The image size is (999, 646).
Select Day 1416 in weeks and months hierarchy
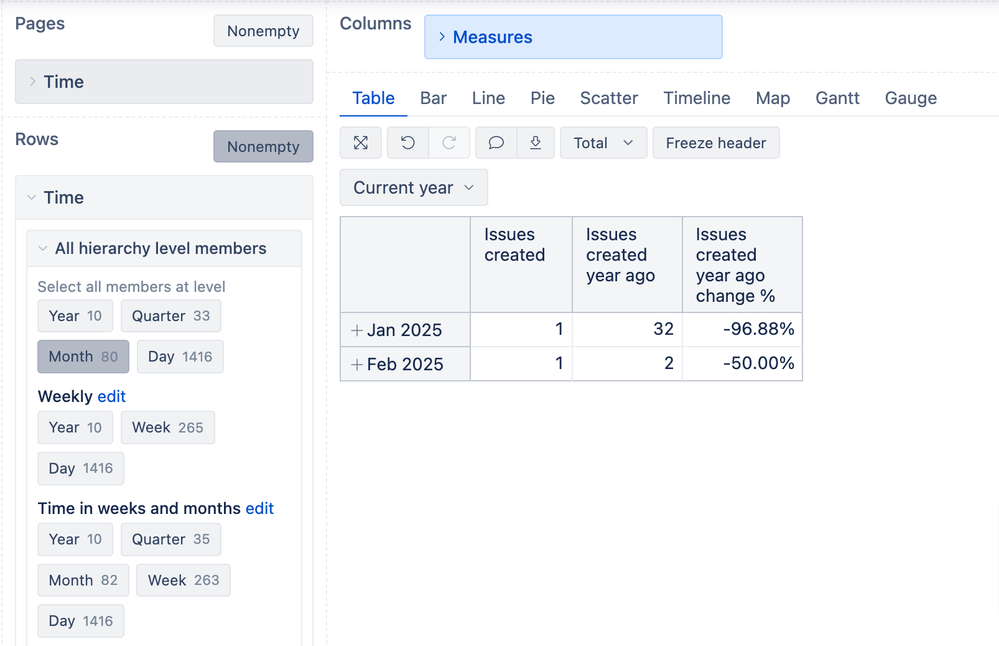(x=81, y=621)
